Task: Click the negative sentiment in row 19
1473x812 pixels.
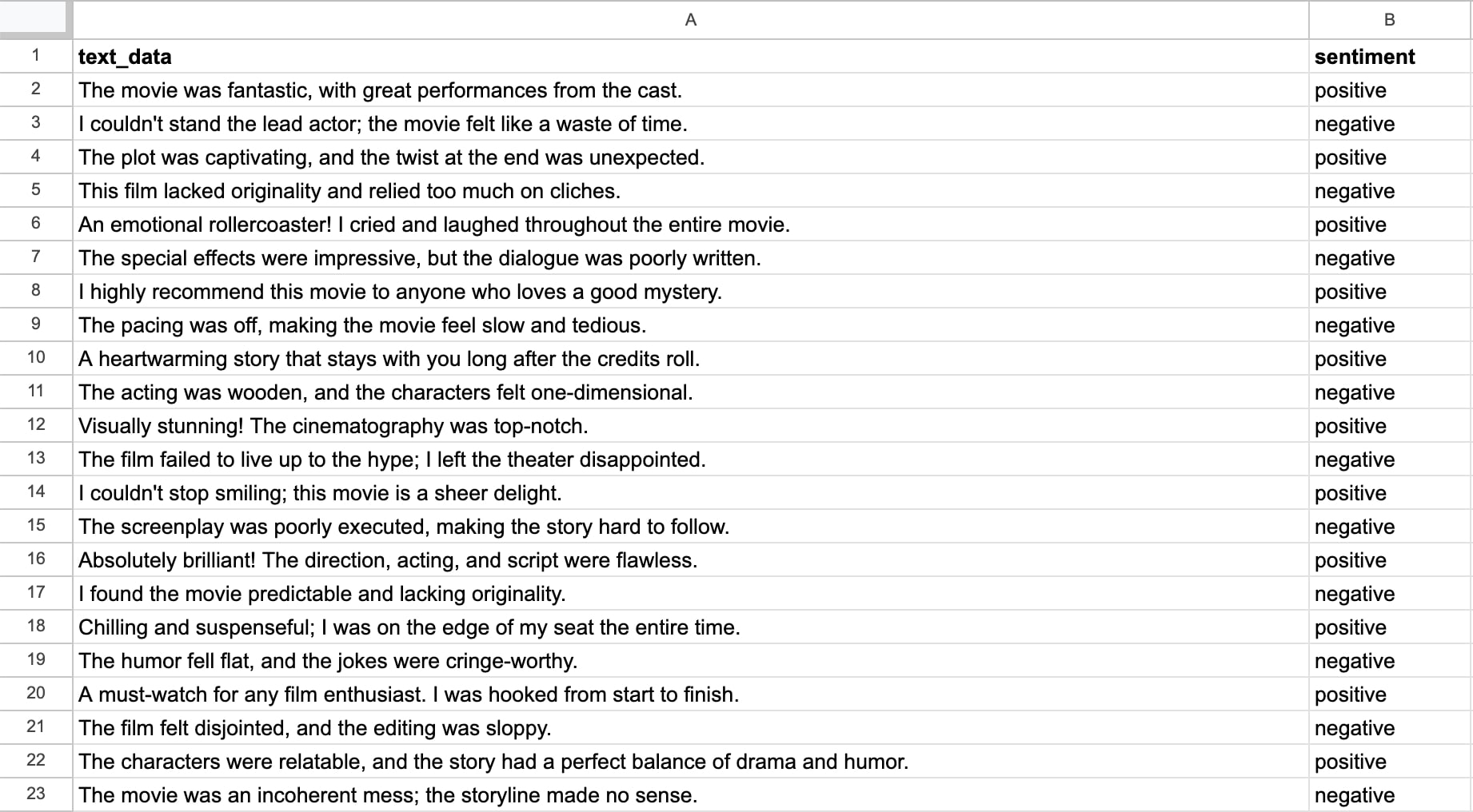Action: pos(1390,661)
